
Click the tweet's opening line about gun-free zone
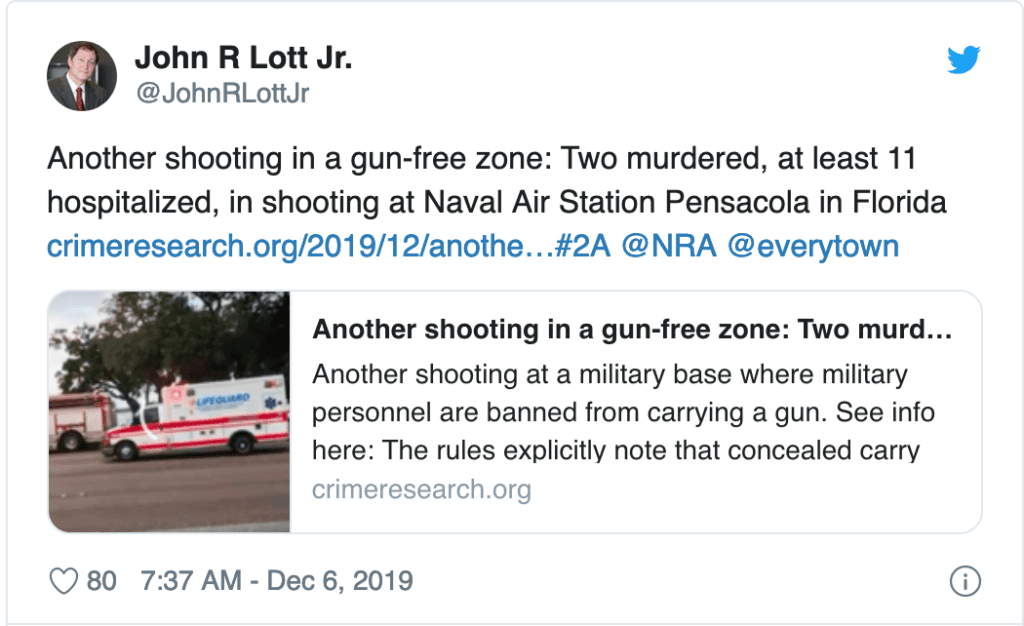click(x=480, y=161)
